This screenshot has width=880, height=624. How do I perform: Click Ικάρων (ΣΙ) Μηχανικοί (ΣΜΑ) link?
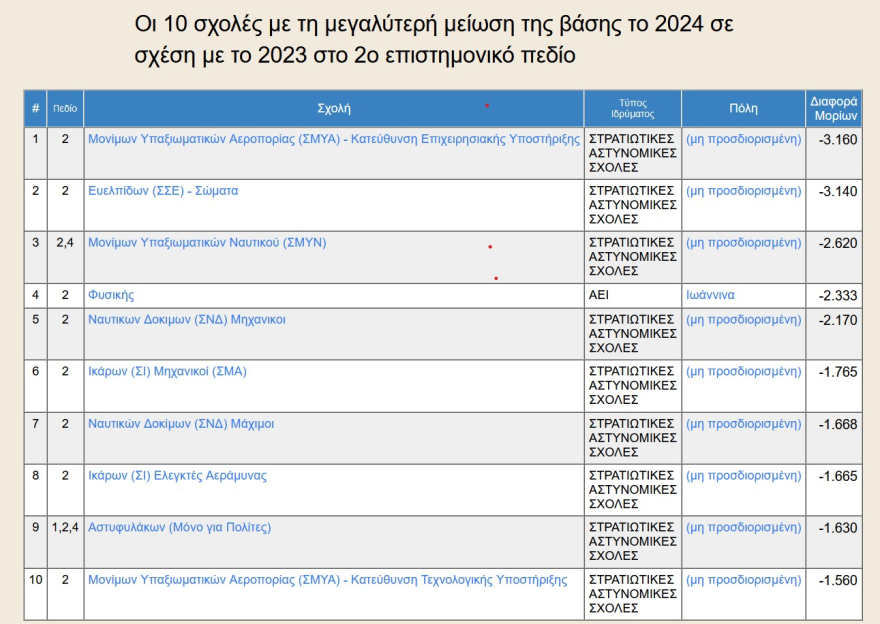coord(167,371)
